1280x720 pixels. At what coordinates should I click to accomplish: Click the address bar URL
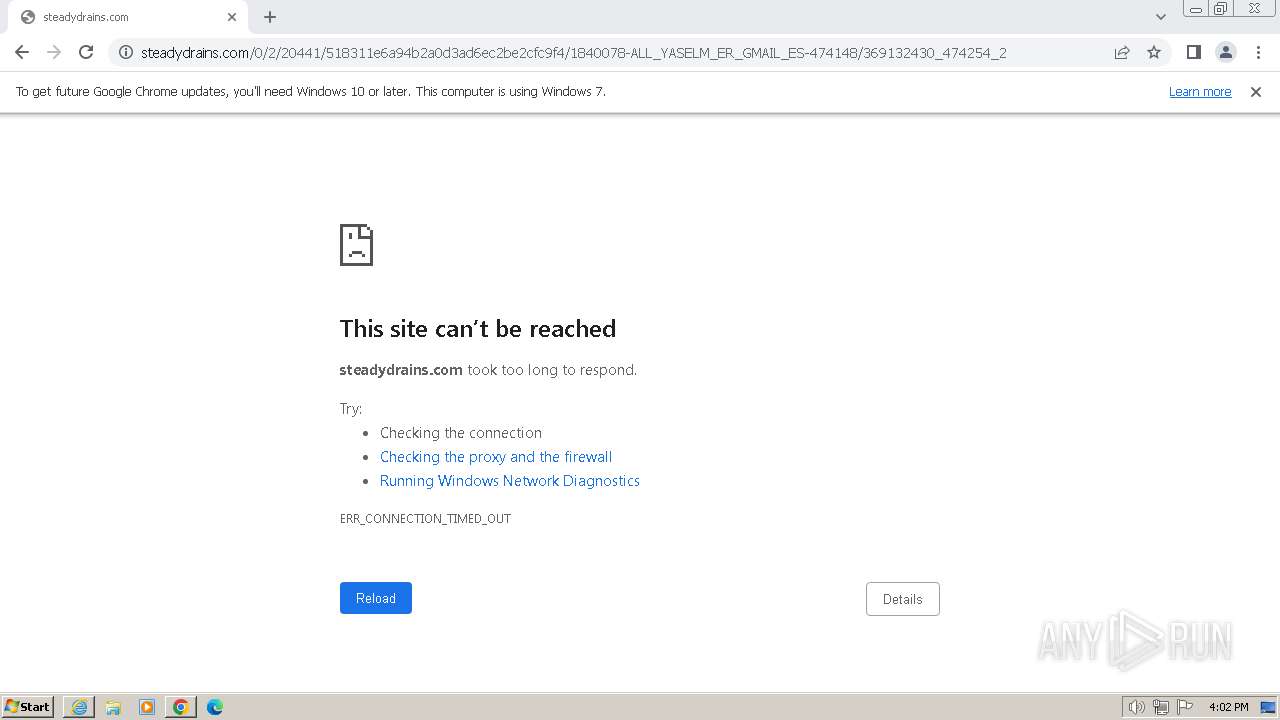(x=573, y=52)
